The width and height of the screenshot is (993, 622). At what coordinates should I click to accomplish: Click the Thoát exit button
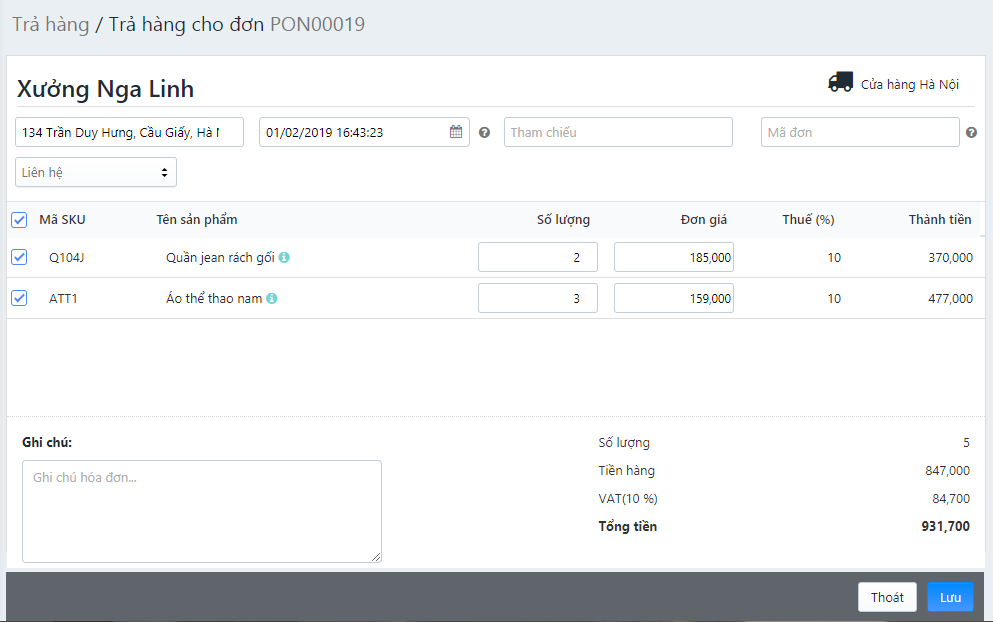point(887,597)
